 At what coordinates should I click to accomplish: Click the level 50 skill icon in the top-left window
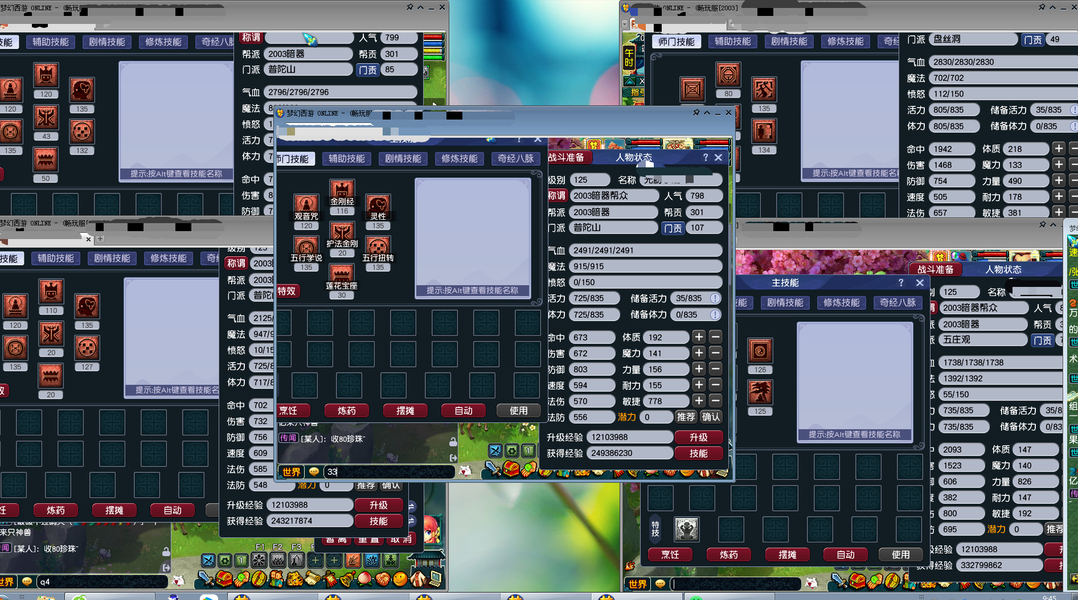[x=46, y=159]
